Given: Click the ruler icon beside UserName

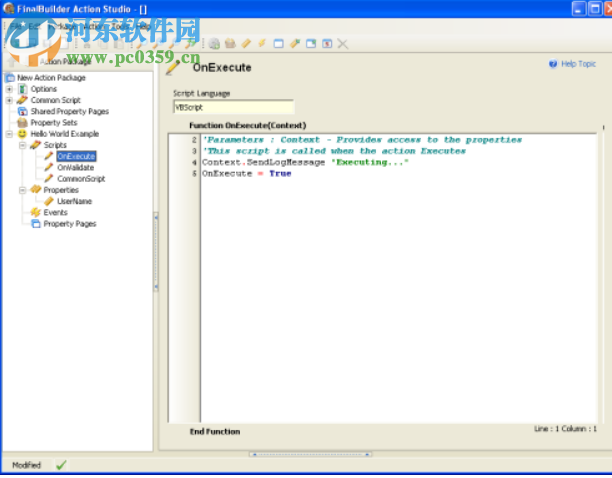Looking at the screenshot, I should (48, 201).
